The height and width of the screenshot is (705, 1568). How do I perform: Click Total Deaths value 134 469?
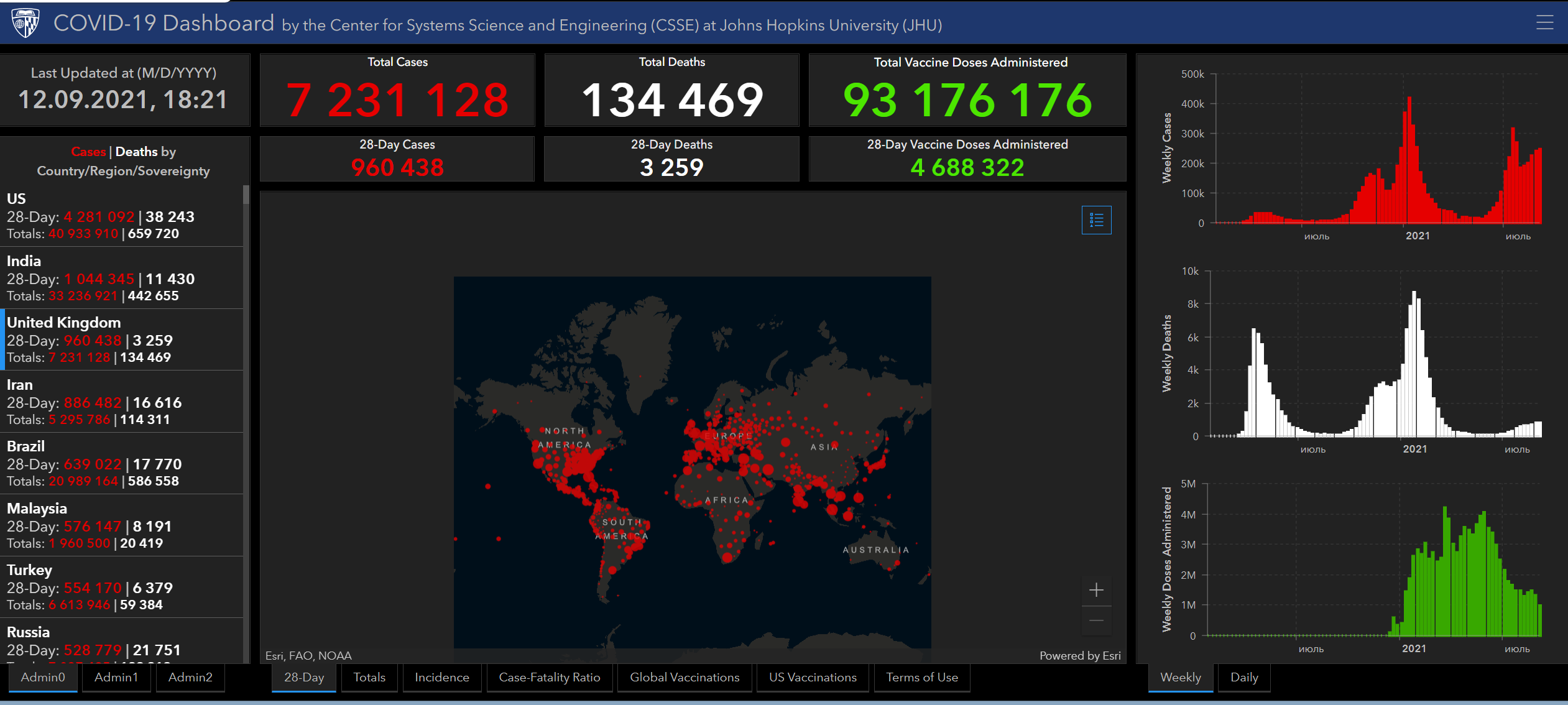click(x=672, y=99)
